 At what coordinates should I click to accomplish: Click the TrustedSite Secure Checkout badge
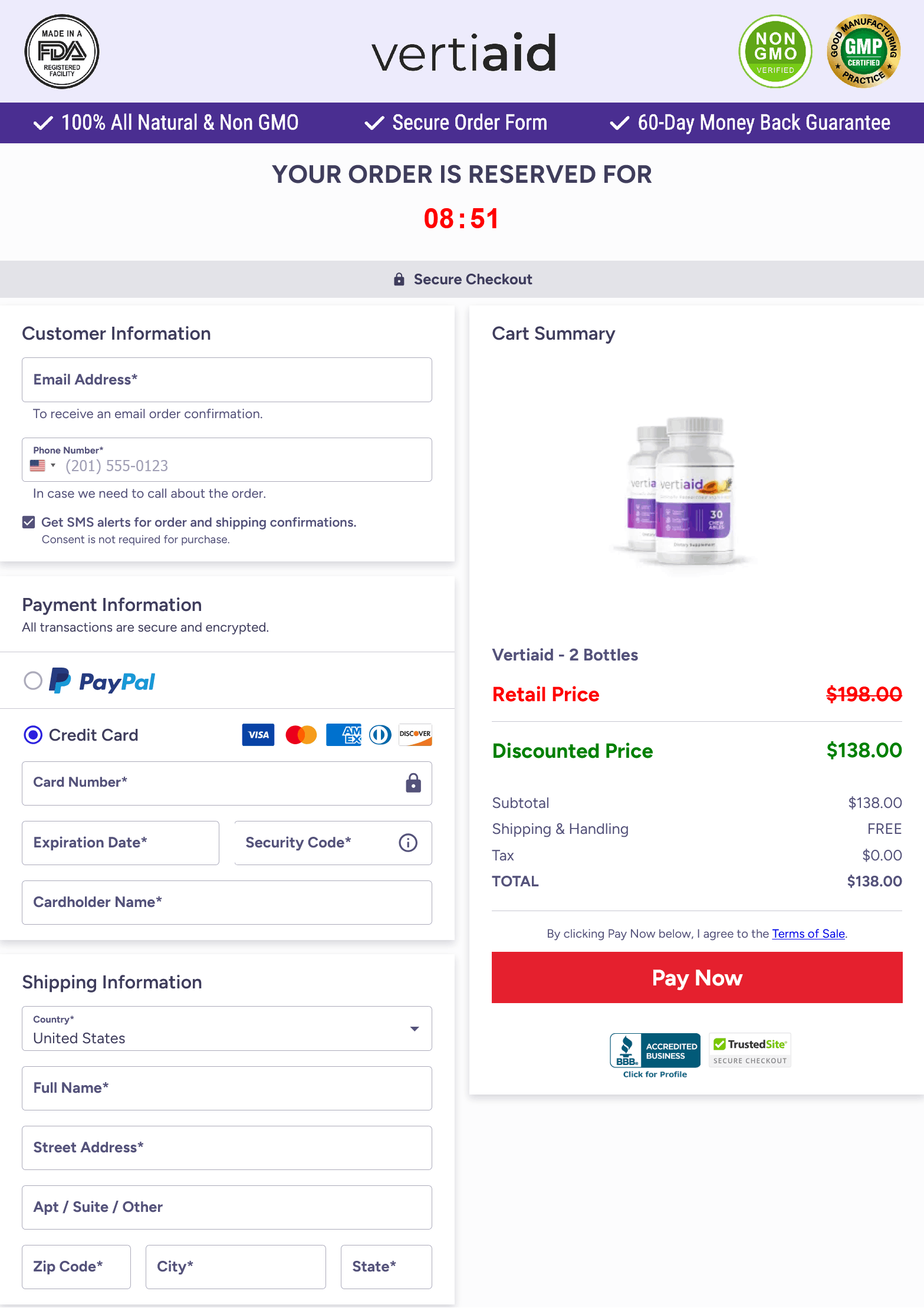click(749, 1050)
